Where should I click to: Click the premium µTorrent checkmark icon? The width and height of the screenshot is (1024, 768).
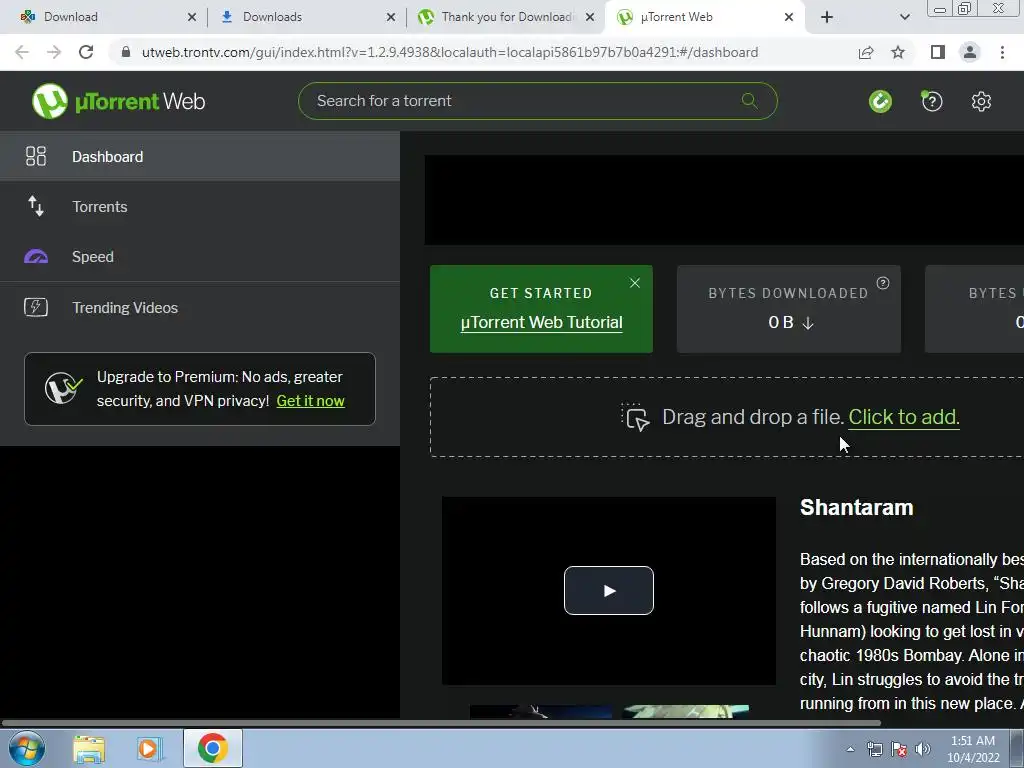[63, 389]
